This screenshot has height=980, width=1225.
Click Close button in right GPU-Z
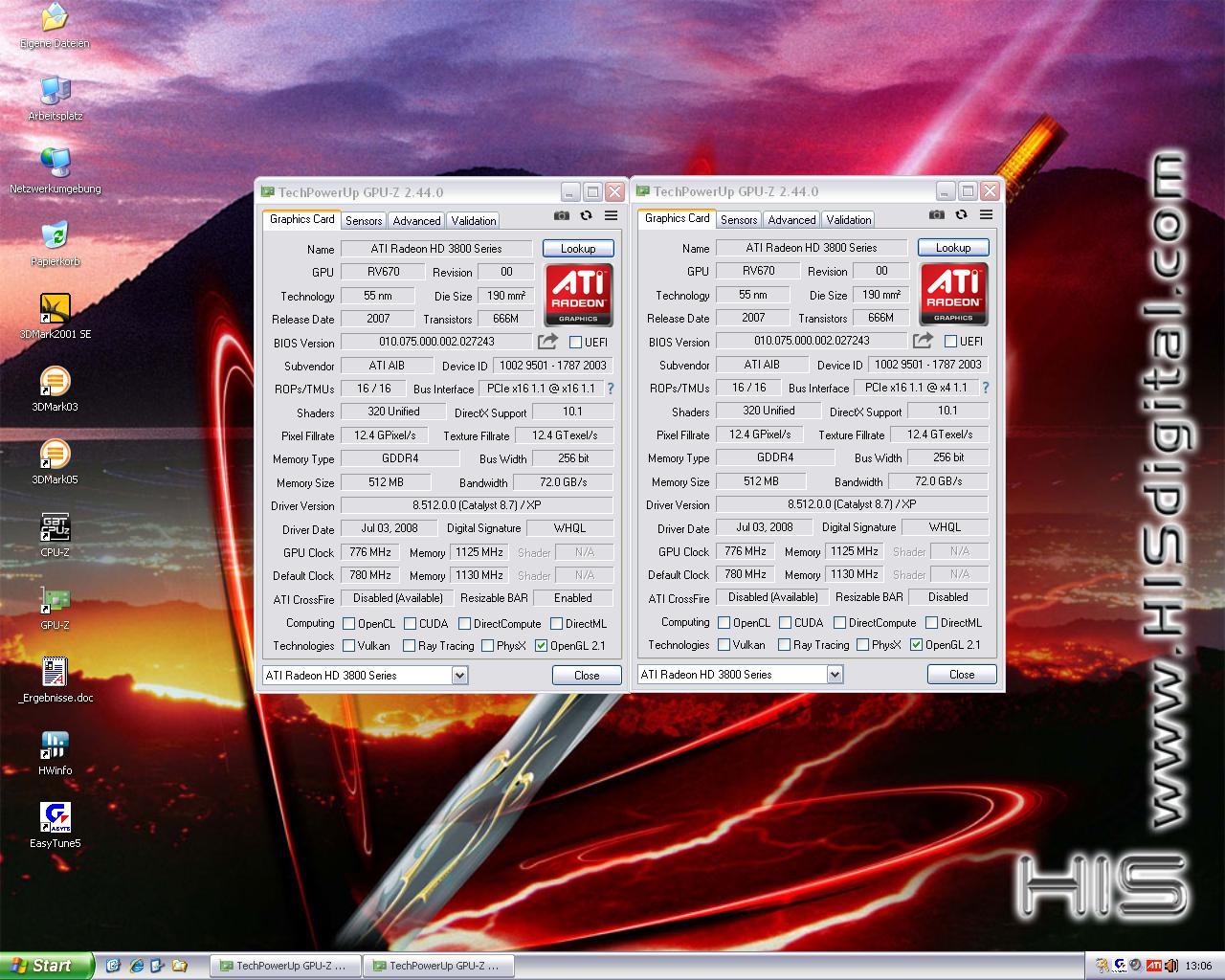click(962, 674)
